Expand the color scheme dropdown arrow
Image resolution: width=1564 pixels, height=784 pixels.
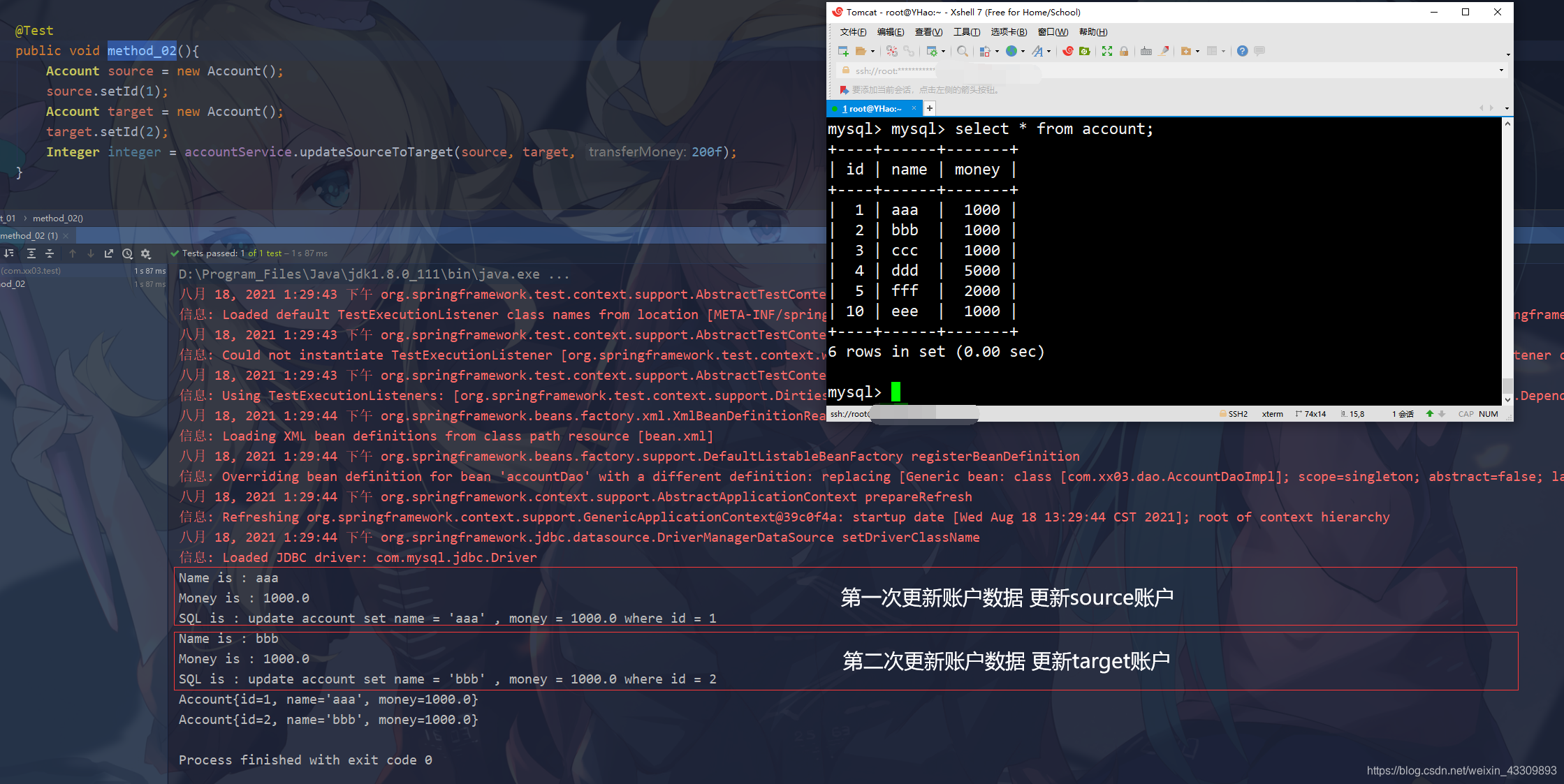997,51
